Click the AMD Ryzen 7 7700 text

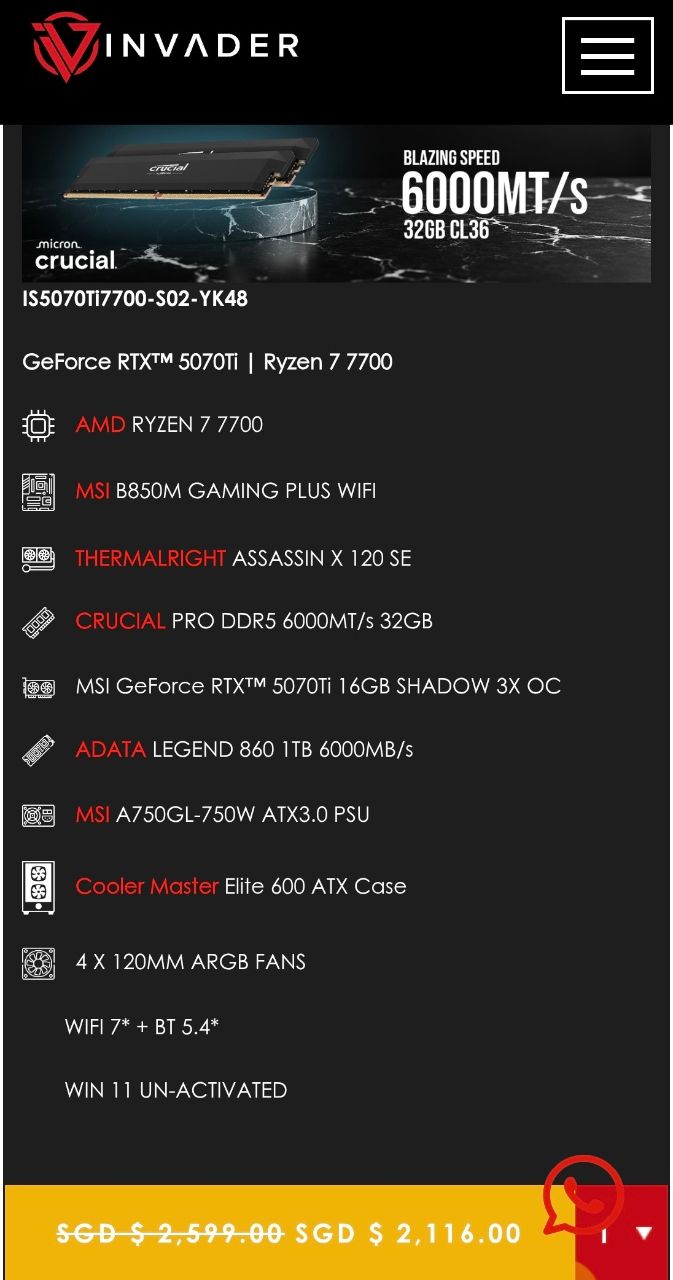pos(169,425)
